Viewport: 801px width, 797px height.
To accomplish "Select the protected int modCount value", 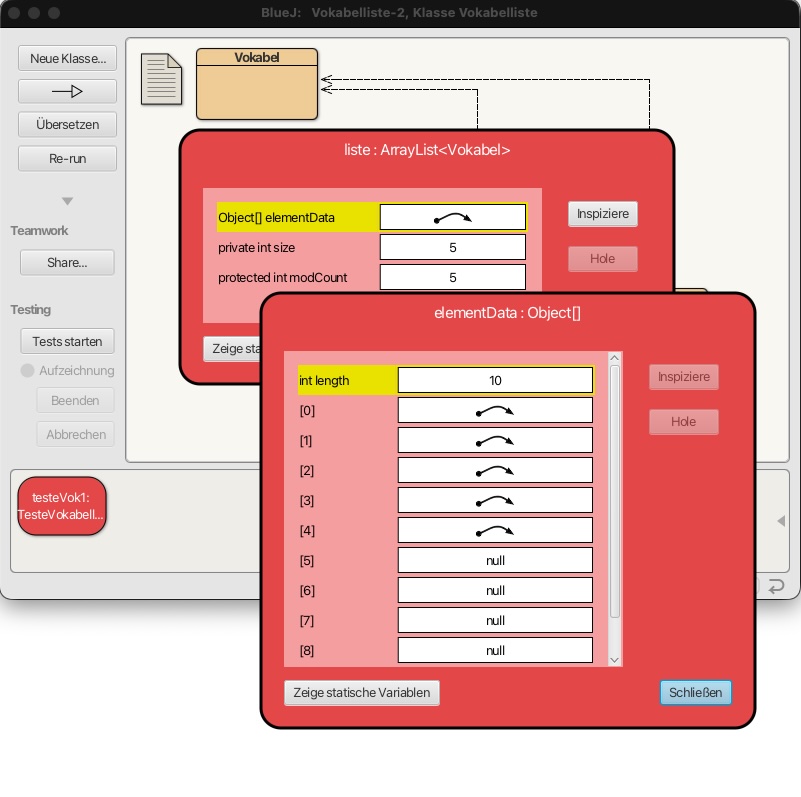I will [x=453, y=277].
